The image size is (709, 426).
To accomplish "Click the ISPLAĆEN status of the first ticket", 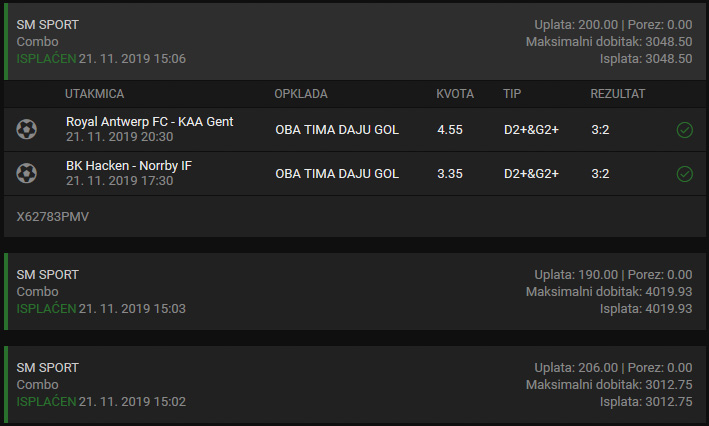I will (46, 58).
